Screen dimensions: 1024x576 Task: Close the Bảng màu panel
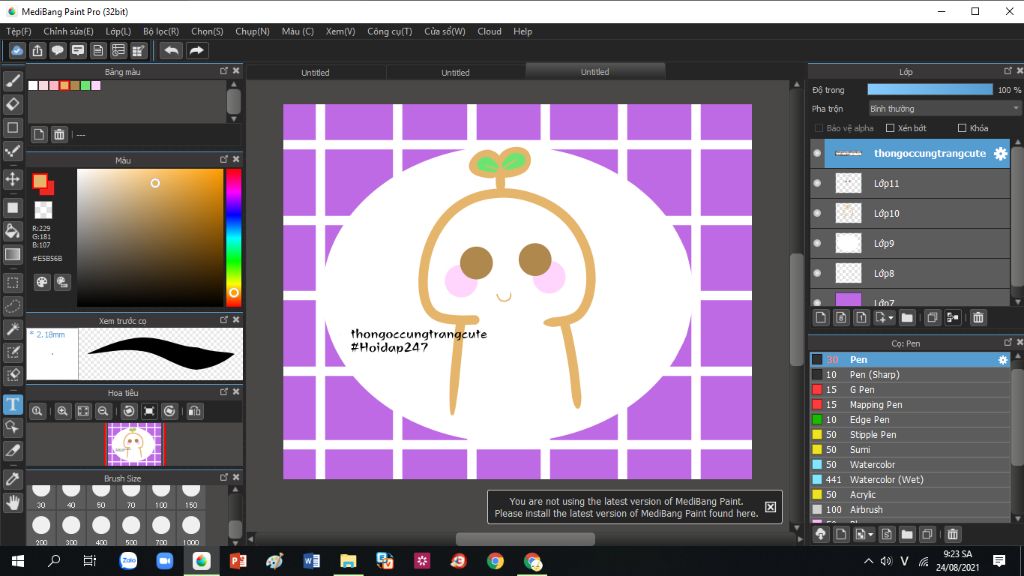pos(236,71)
